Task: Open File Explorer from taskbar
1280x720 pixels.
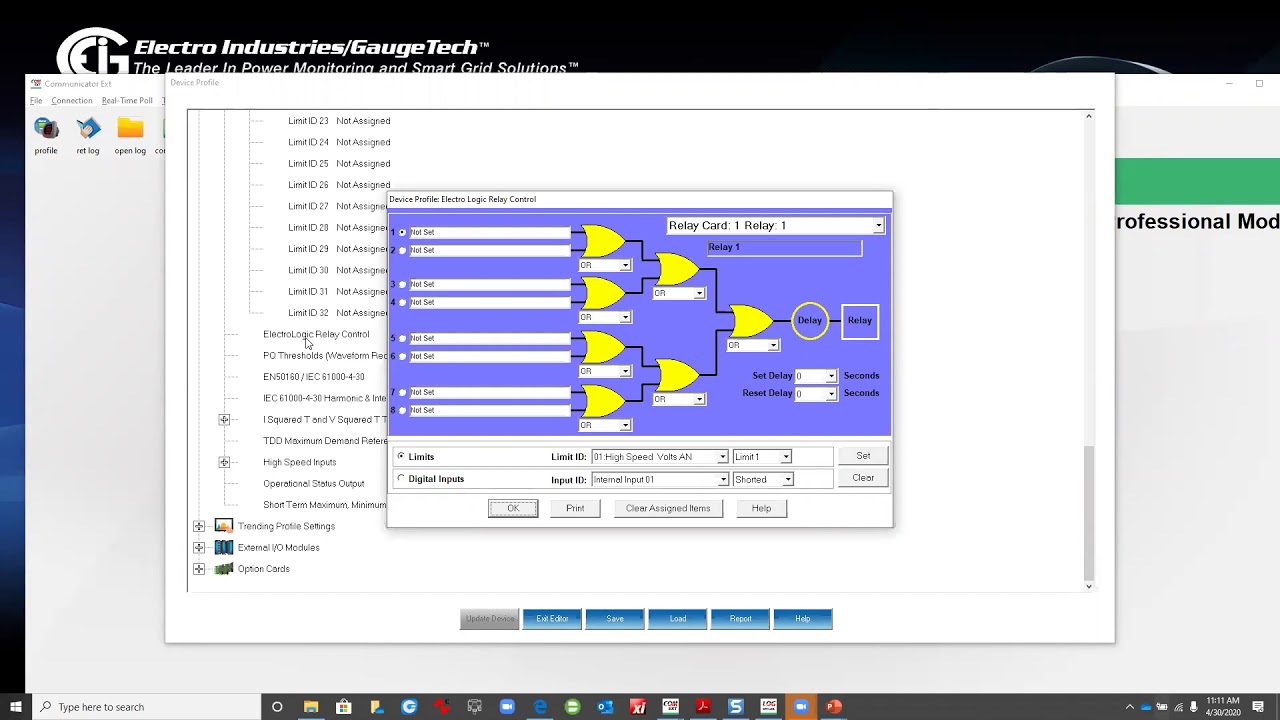Action: pyautogui.click(x=311, y=707)
